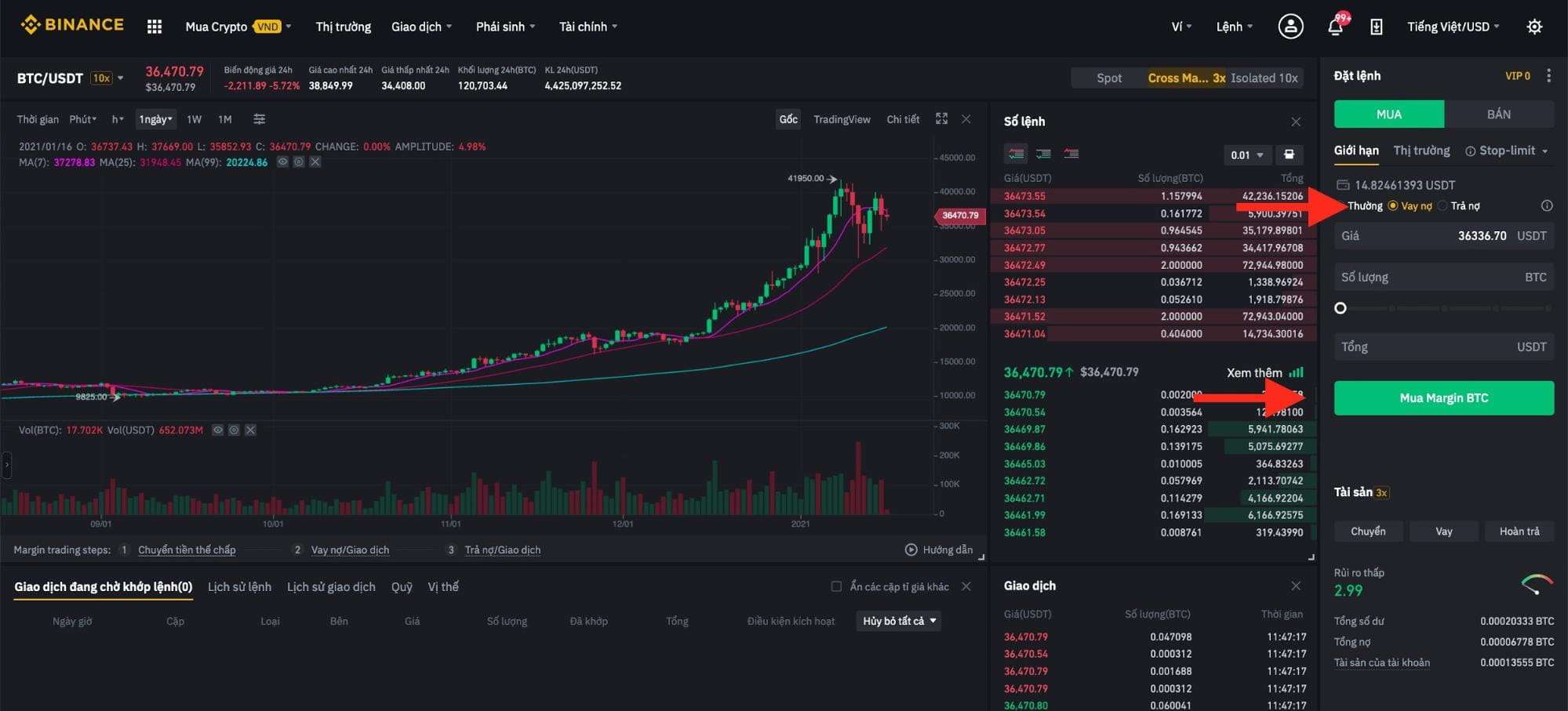Select the Vay nợ radio option
Viewport: 1568px width, 711px height.
[1393, 206]
